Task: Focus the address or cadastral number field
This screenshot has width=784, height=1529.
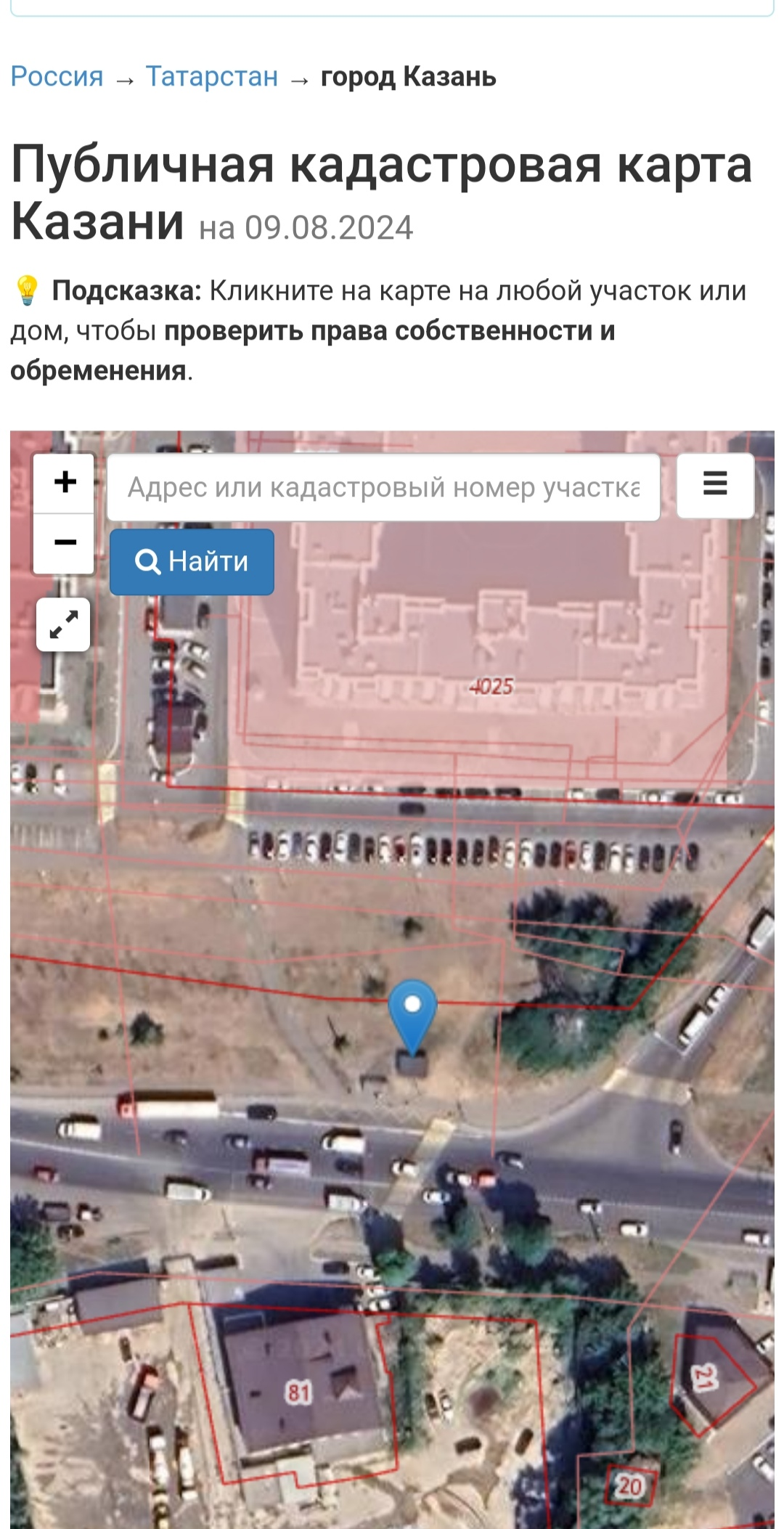Action: pyautogui.click(x=383, y=488)
